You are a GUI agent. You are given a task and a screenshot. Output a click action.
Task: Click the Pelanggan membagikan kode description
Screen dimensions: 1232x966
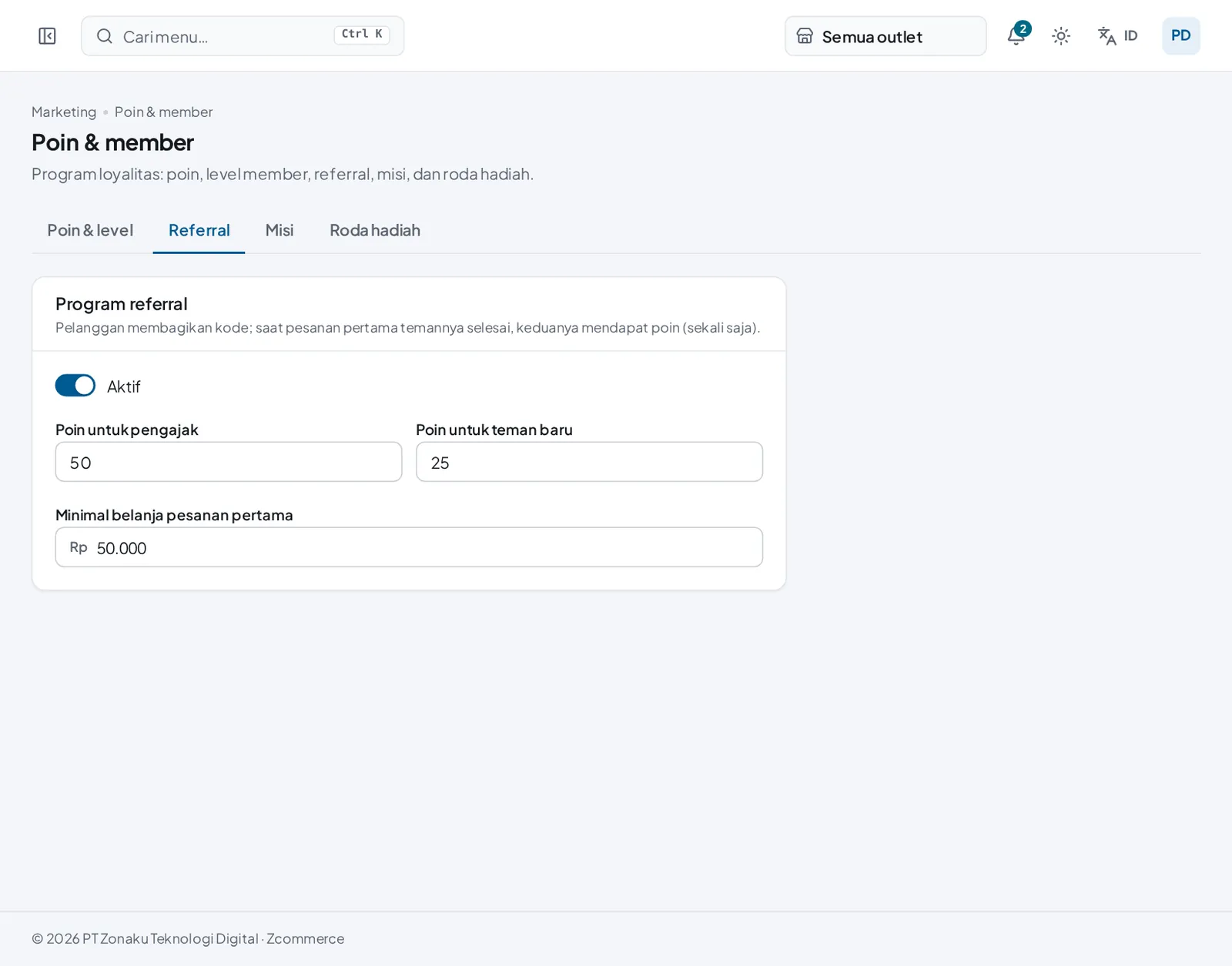[x=407, y=328]
